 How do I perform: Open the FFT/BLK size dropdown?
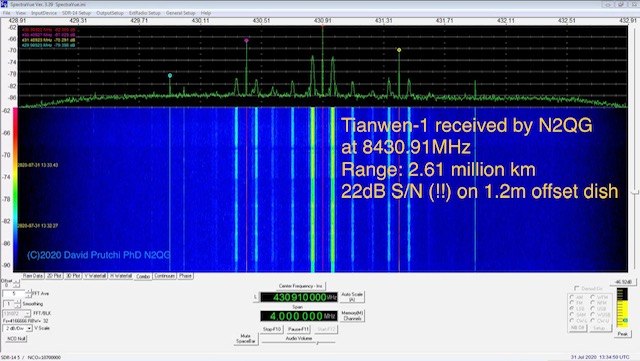coord(16,313)
